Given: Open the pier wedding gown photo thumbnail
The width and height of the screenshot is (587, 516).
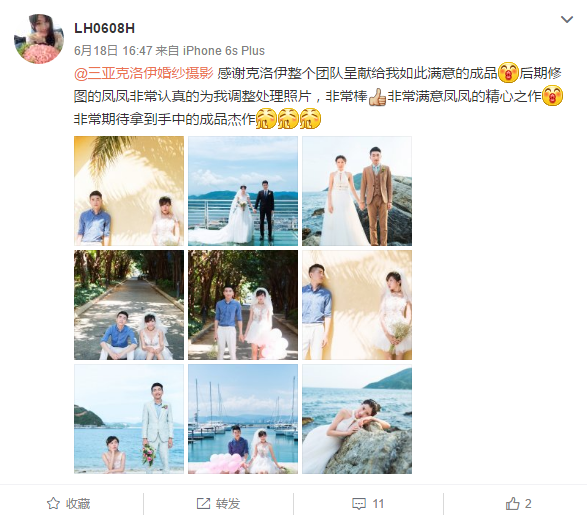Looking at the screenshot, I should coord(243,191).
